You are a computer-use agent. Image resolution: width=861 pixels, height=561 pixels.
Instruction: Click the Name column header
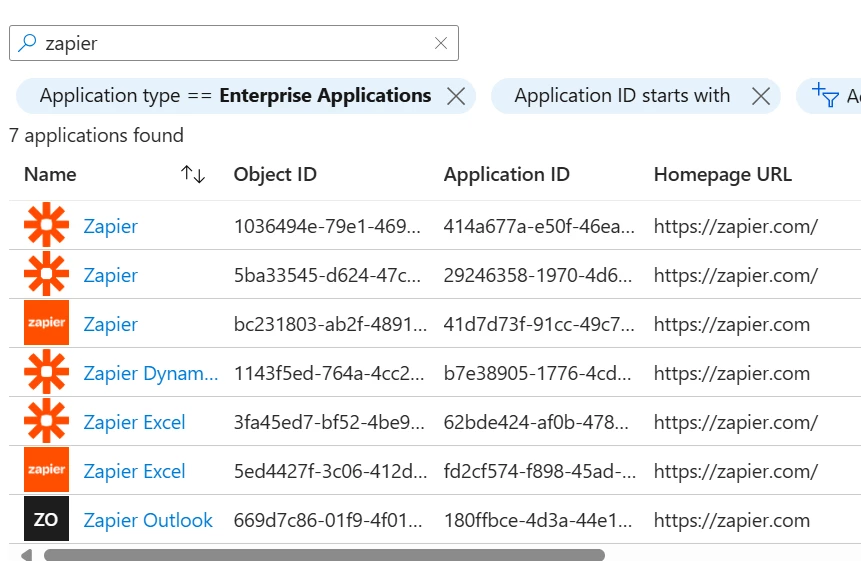click(x=50, y=175)
